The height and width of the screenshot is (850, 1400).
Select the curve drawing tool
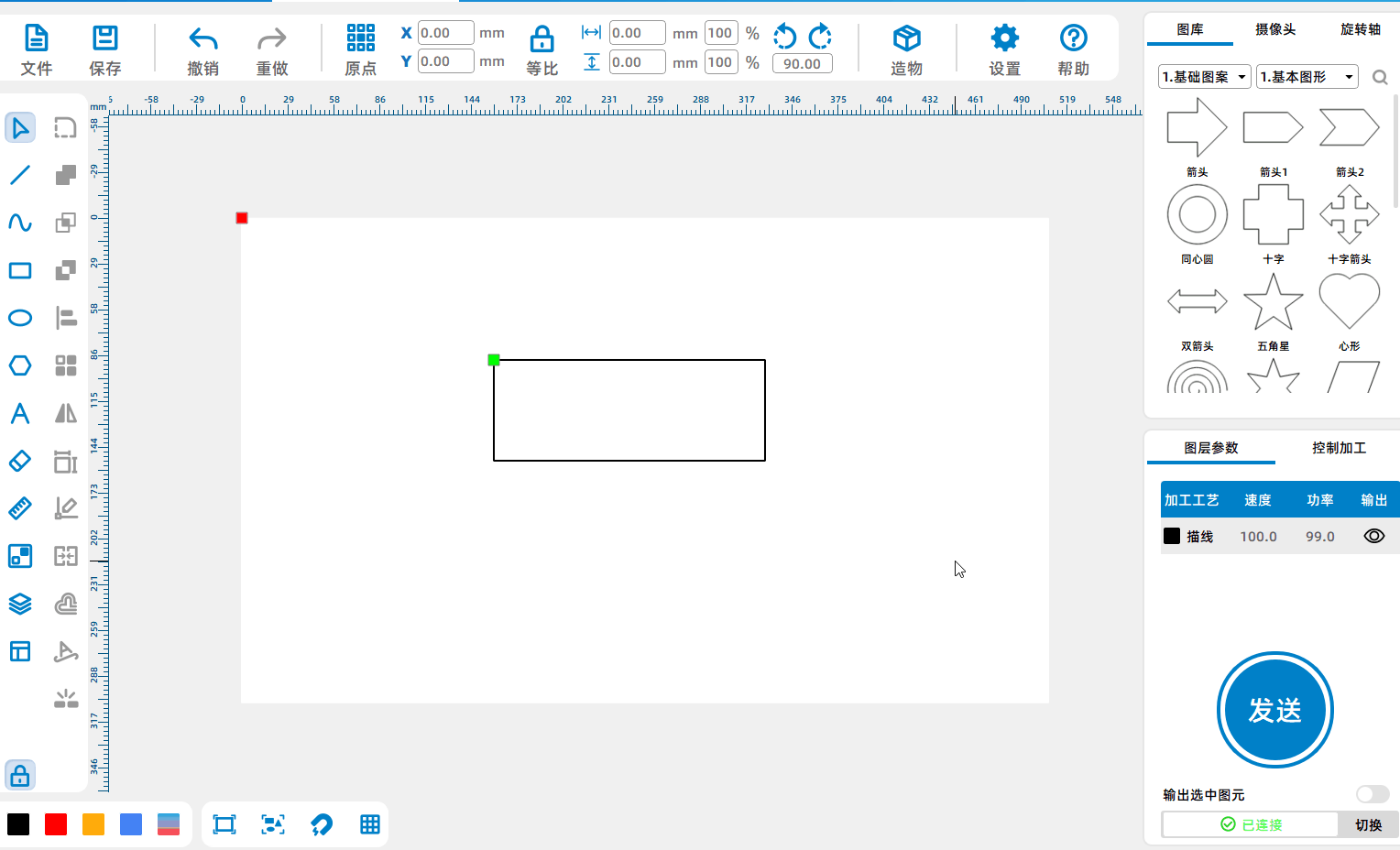[20, 223]
